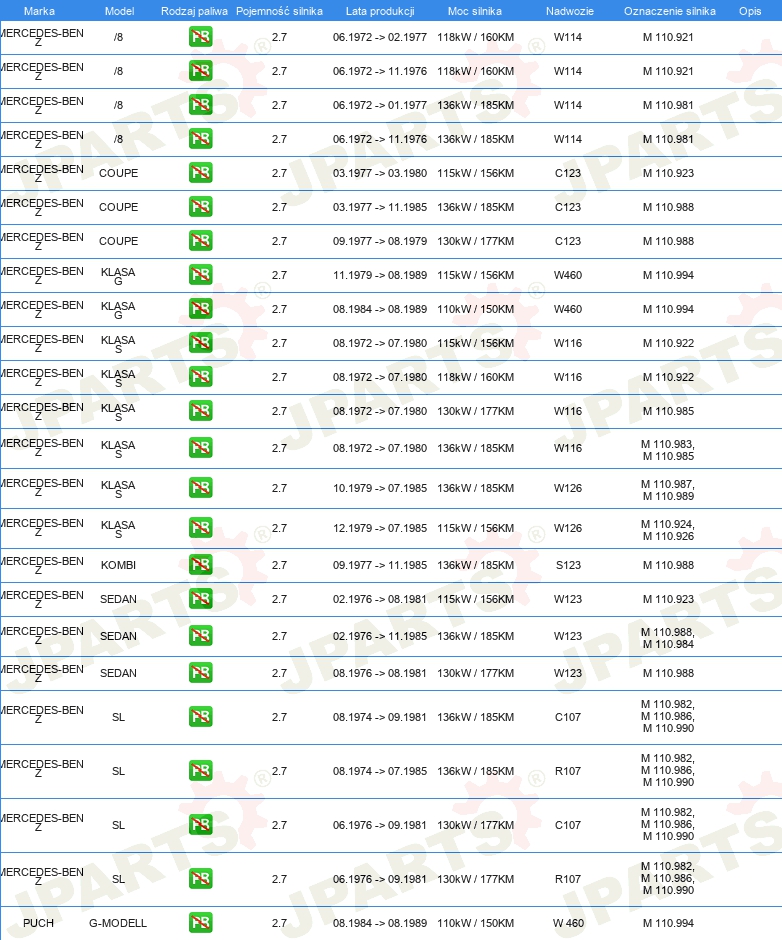The width and height of the screenshot is (782, 940).
Task: Click the Rodzaj paliwa column header
Action: [x=194, y=11]
